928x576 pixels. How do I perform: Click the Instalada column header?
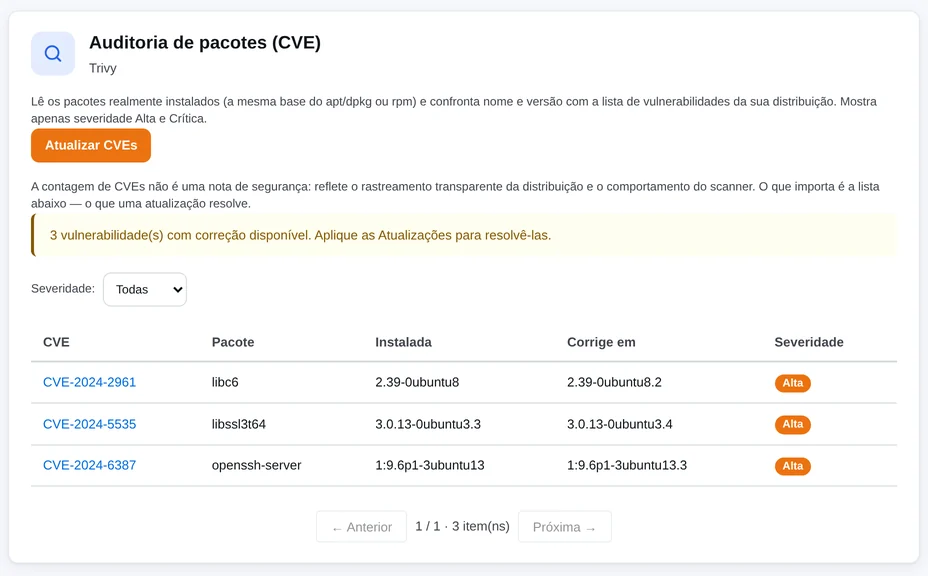tap(404, 342)
